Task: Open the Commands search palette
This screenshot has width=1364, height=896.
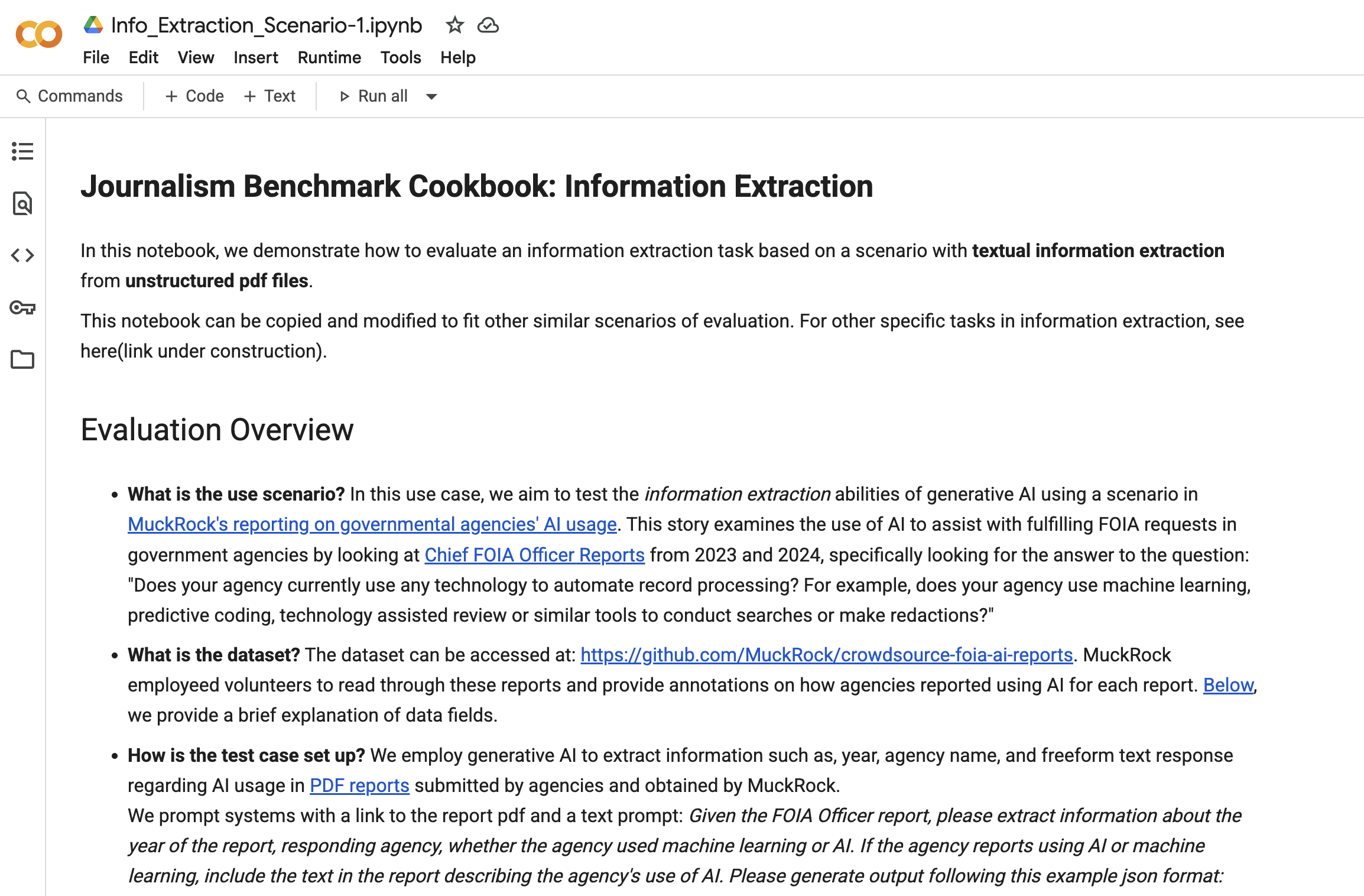Action: (x=70, y=96)
